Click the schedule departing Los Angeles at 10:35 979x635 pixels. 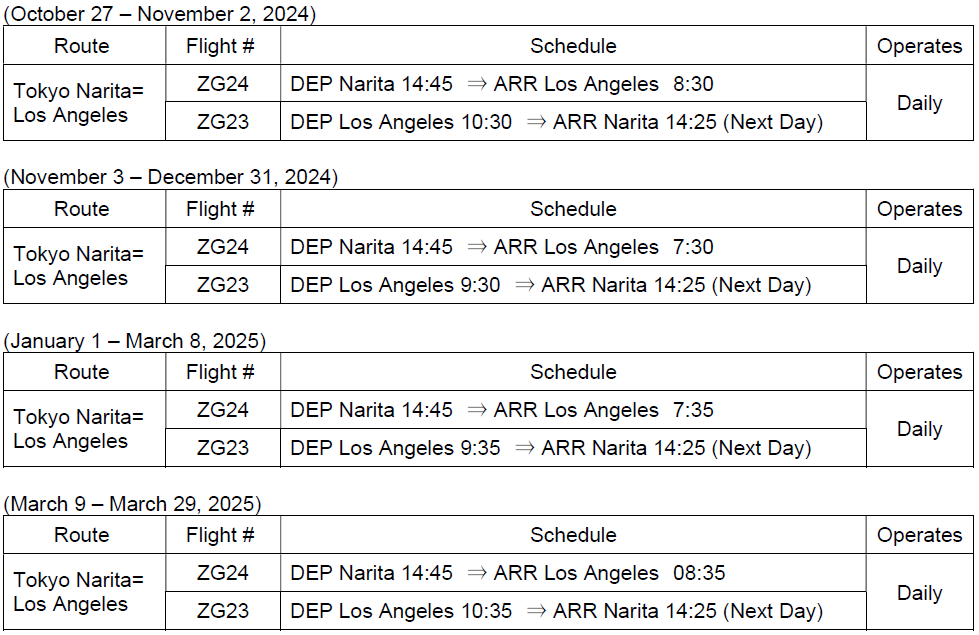pyautogui.click(x=556, y=611)
